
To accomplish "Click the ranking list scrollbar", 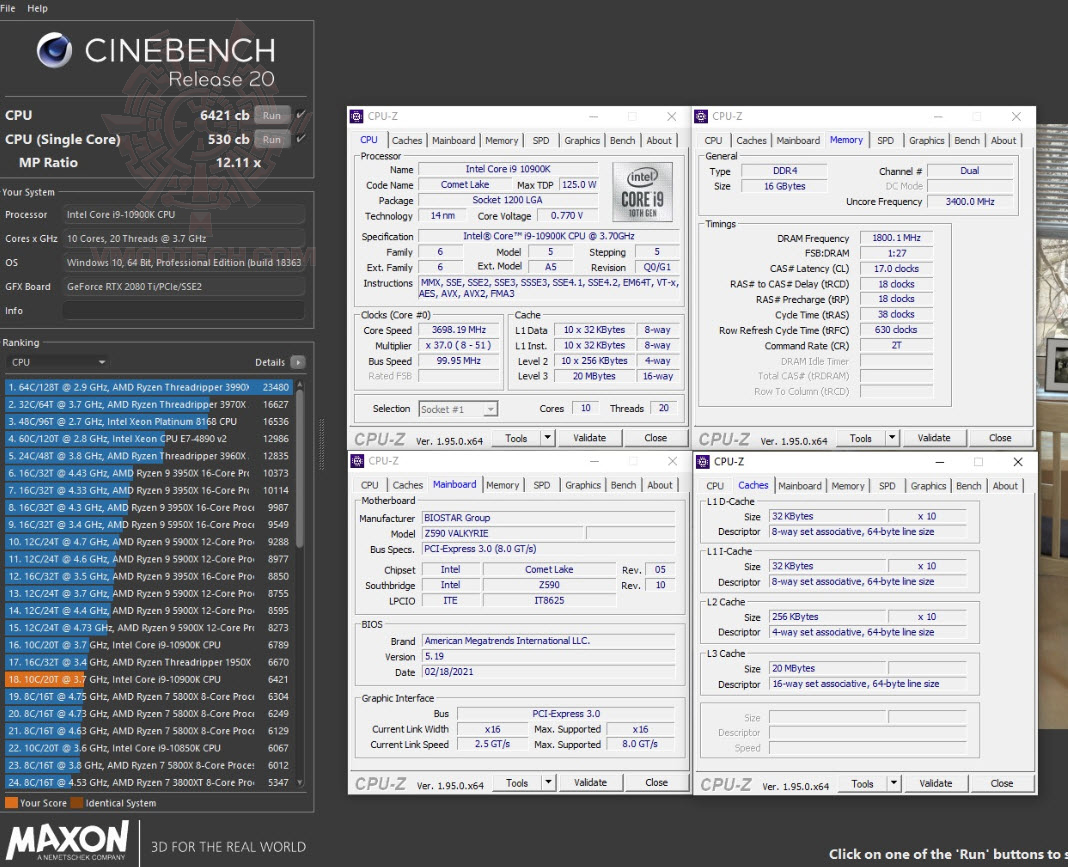I will (300, 470).
